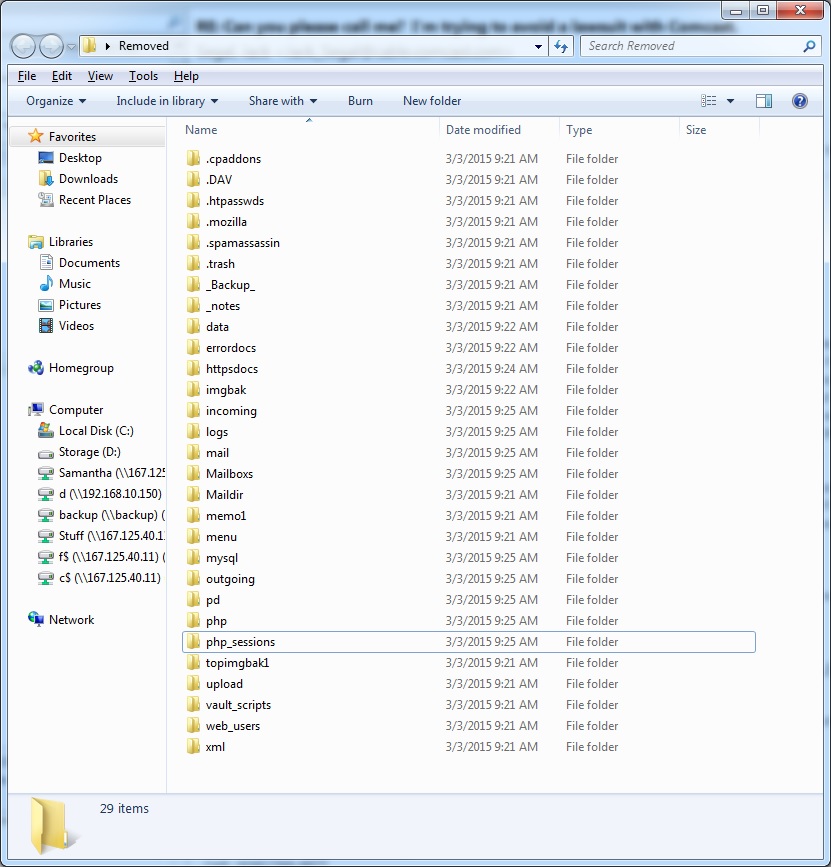Select the .cpaddons folder icon
Image resolution: width=831 pixels, height=867 pixels.
click(x=193, y=159)
